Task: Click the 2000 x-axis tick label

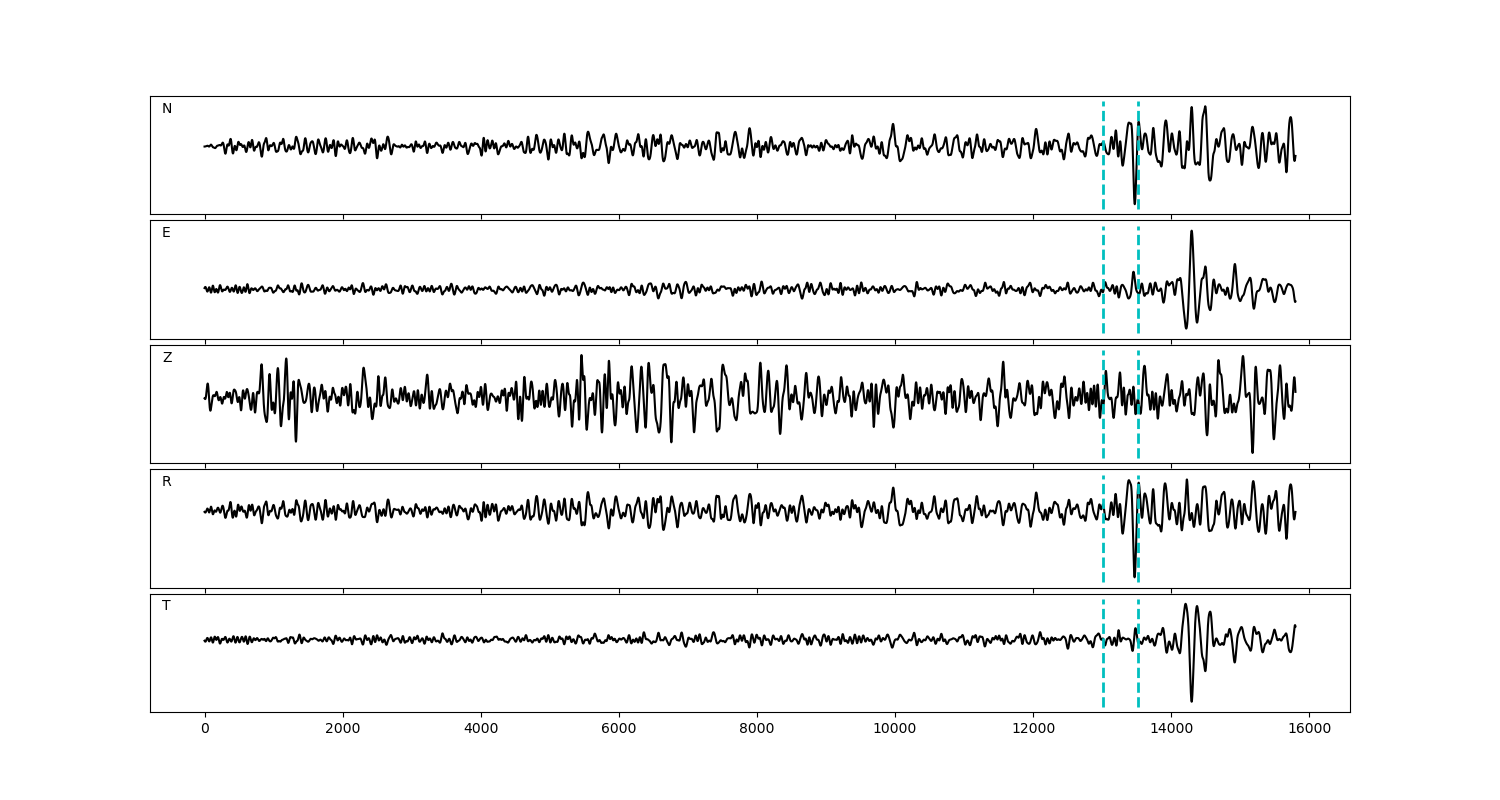Action: tap(343, 729)
